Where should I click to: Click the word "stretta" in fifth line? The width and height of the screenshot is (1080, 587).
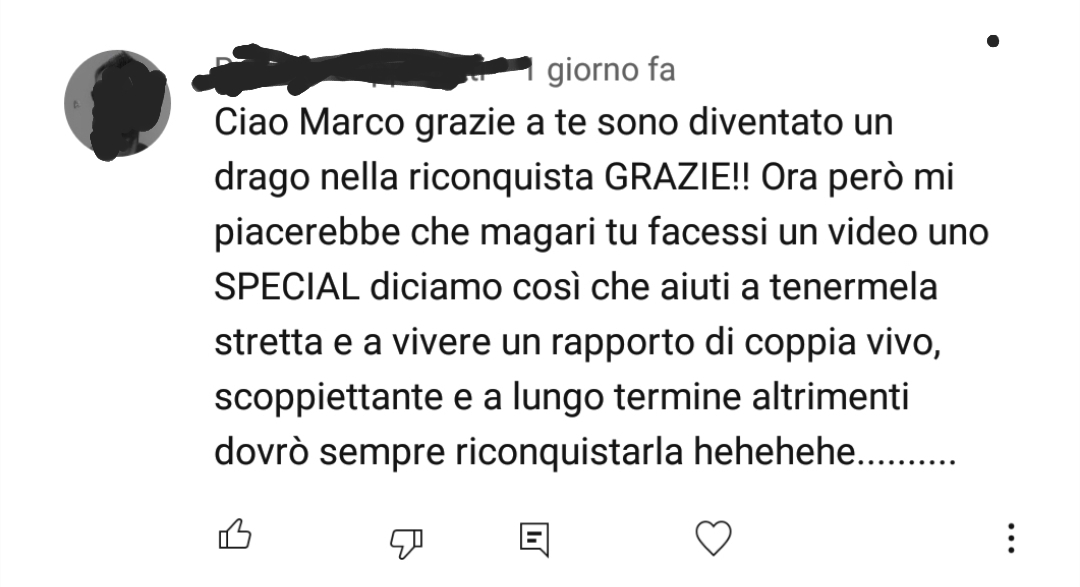(269, 342)
